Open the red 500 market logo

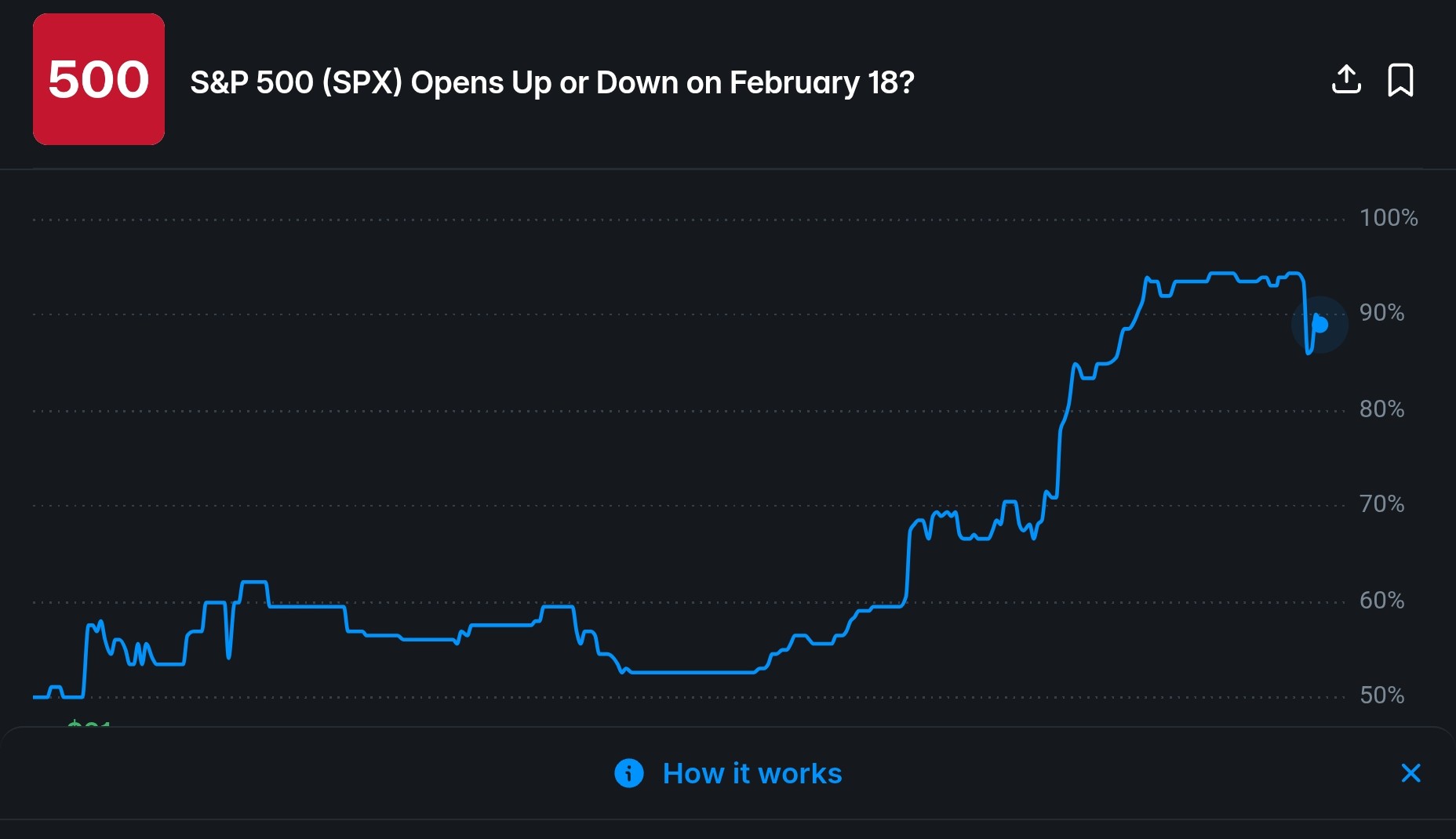point(99,79)
